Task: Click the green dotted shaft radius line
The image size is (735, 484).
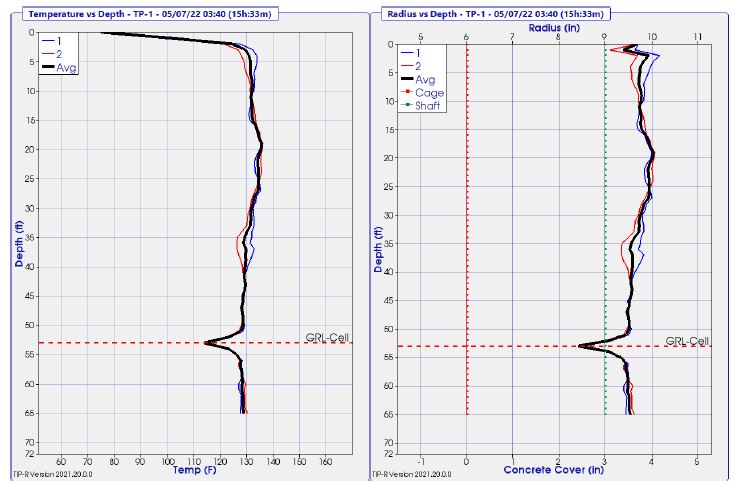Action: (x=605, y=250)
